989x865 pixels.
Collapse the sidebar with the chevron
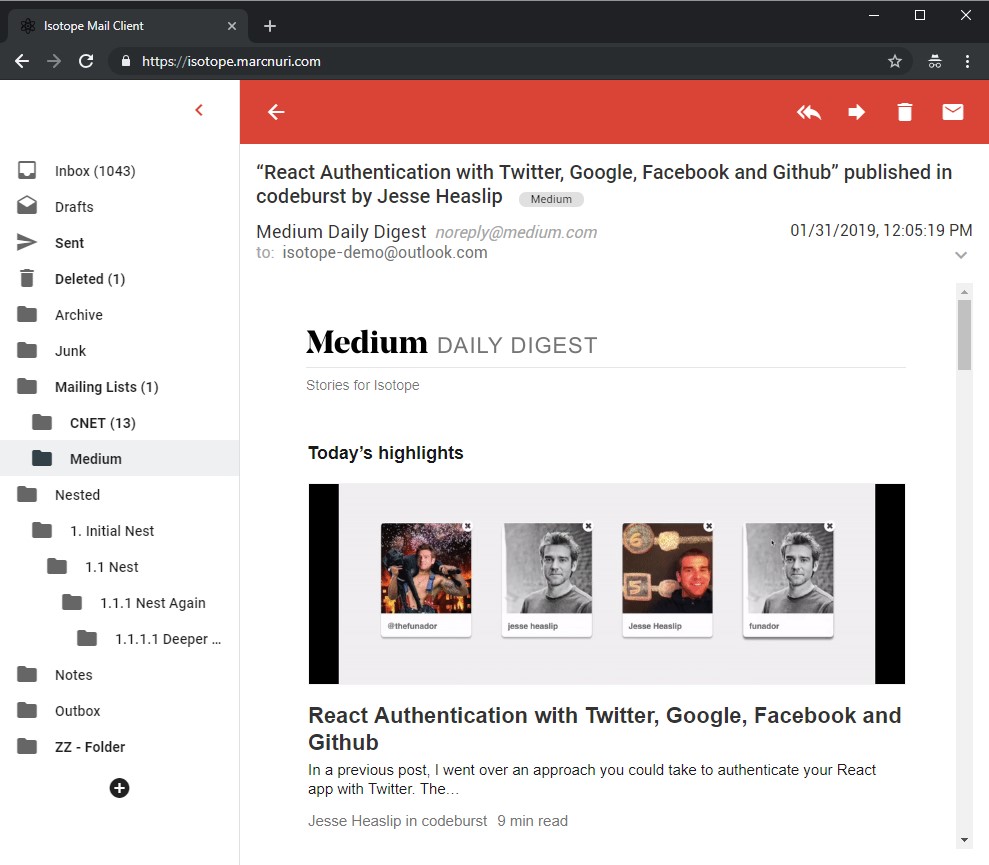(199, 110)
